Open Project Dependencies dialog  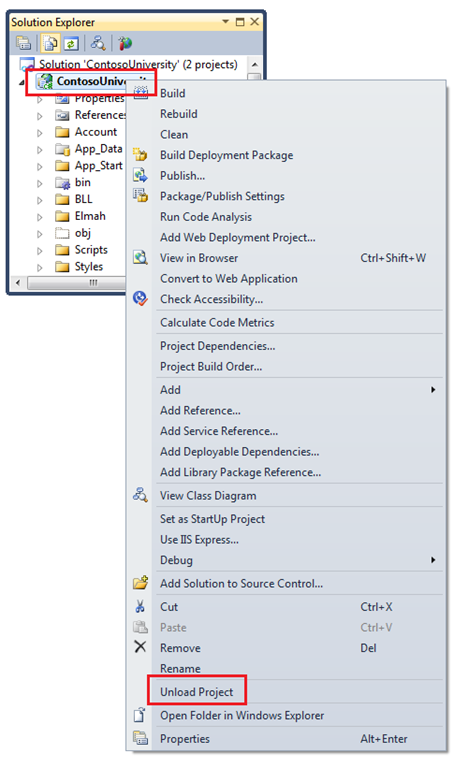click(217, 346)
